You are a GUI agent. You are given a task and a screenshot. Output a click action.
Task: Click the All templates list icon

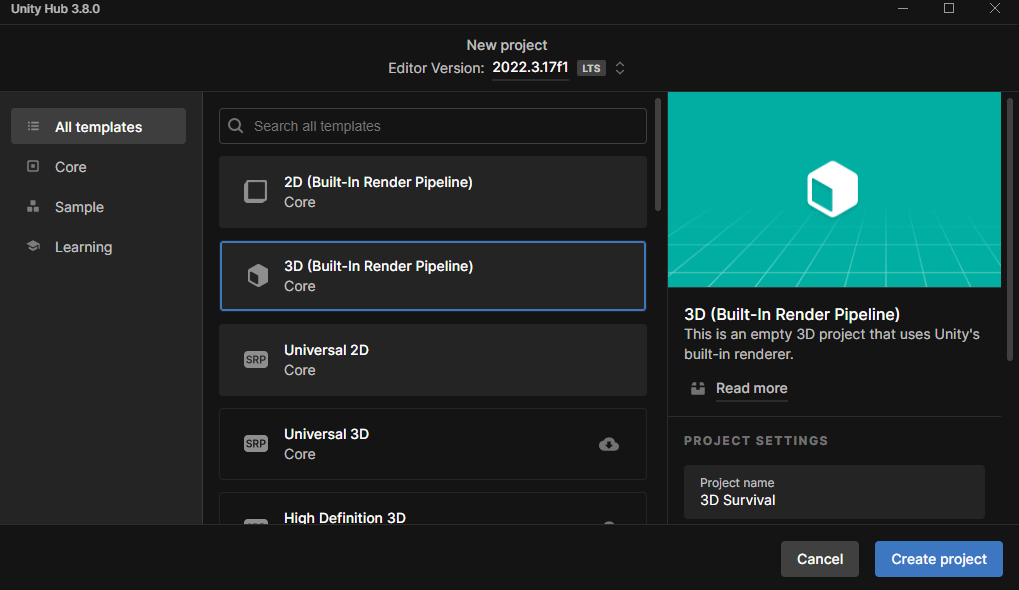pos(33,126)
